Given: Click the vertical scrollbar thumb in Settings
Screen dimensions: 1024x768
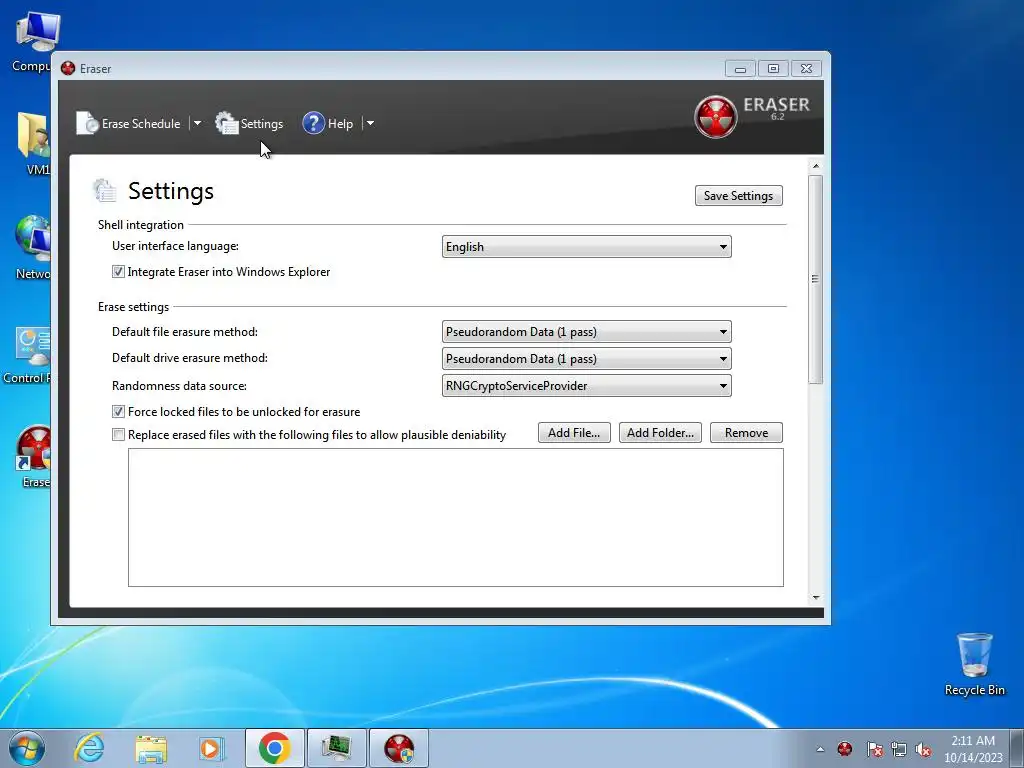Looking at the screenshot, I should pyautogui.click(x=816, y=279).
